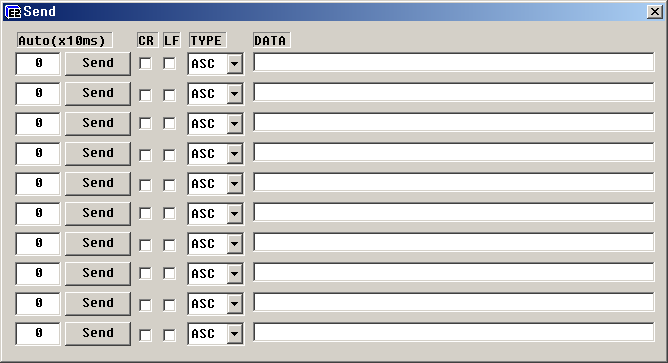This screenshot has height=363, width=668.
Task: Focus the DATA text field in row 1
Action: (454, 62)
